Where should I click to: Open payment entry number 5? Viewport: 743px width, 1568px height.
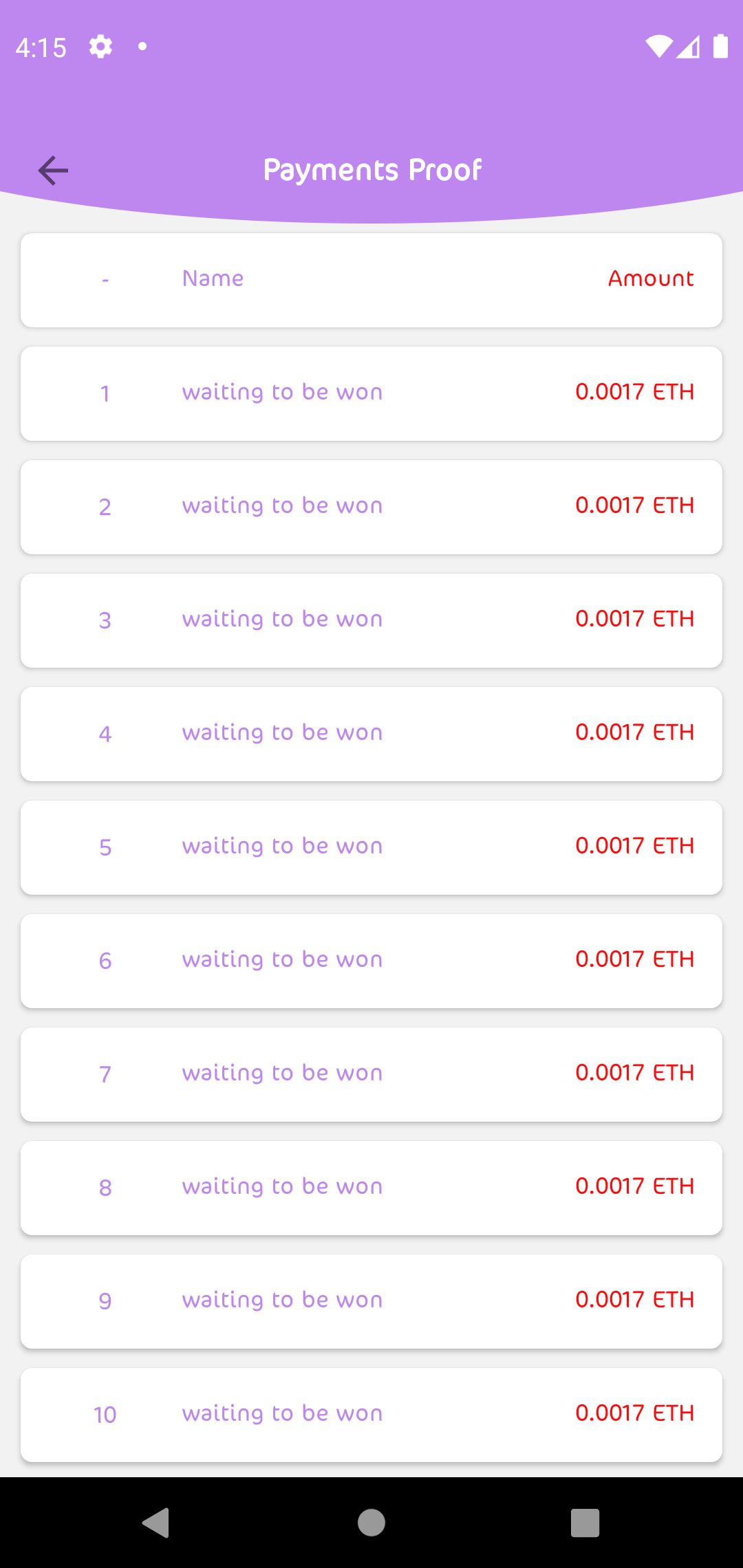(371, 847)
